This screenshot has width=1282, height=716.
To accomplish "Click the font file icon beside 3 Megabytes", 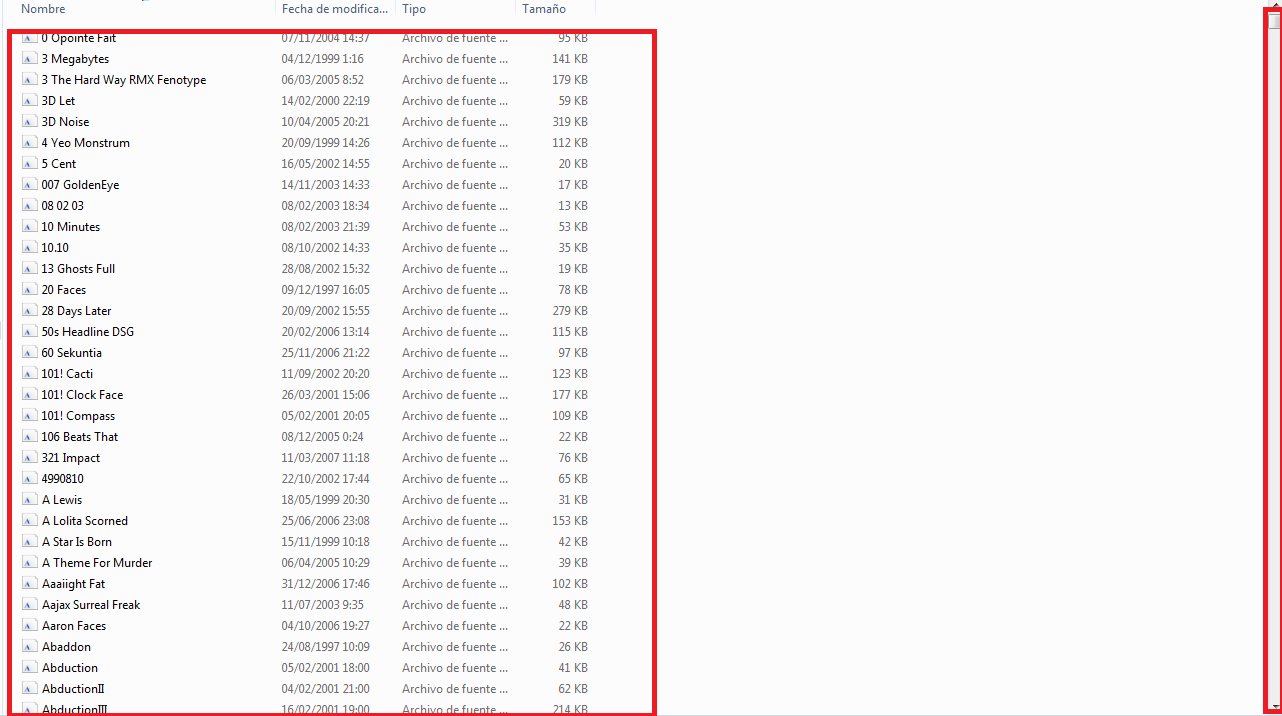I will (x=30, y=59).
